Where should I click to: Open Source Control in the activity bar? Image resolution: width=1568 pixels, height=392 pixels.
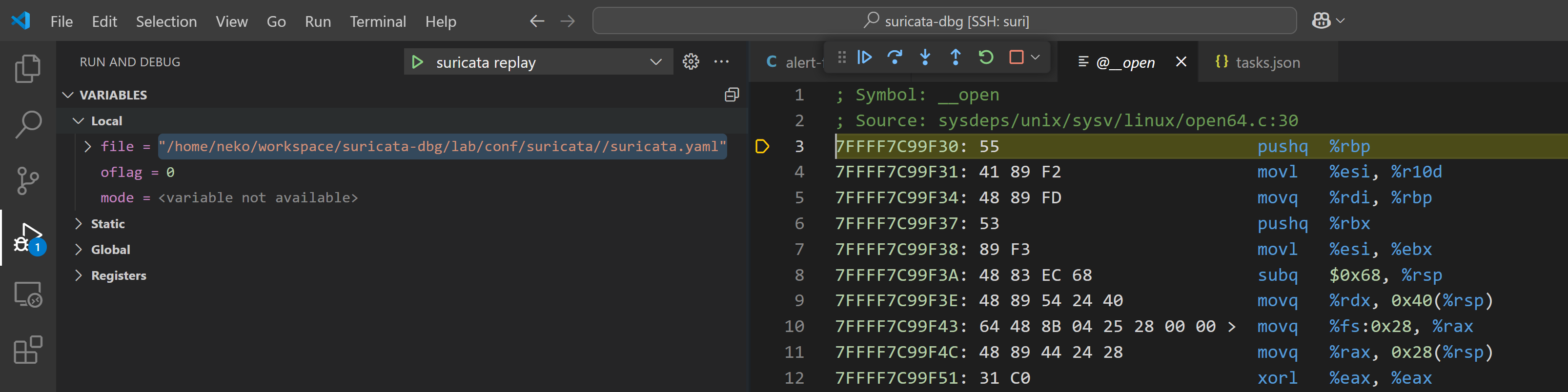click(28, 180)
